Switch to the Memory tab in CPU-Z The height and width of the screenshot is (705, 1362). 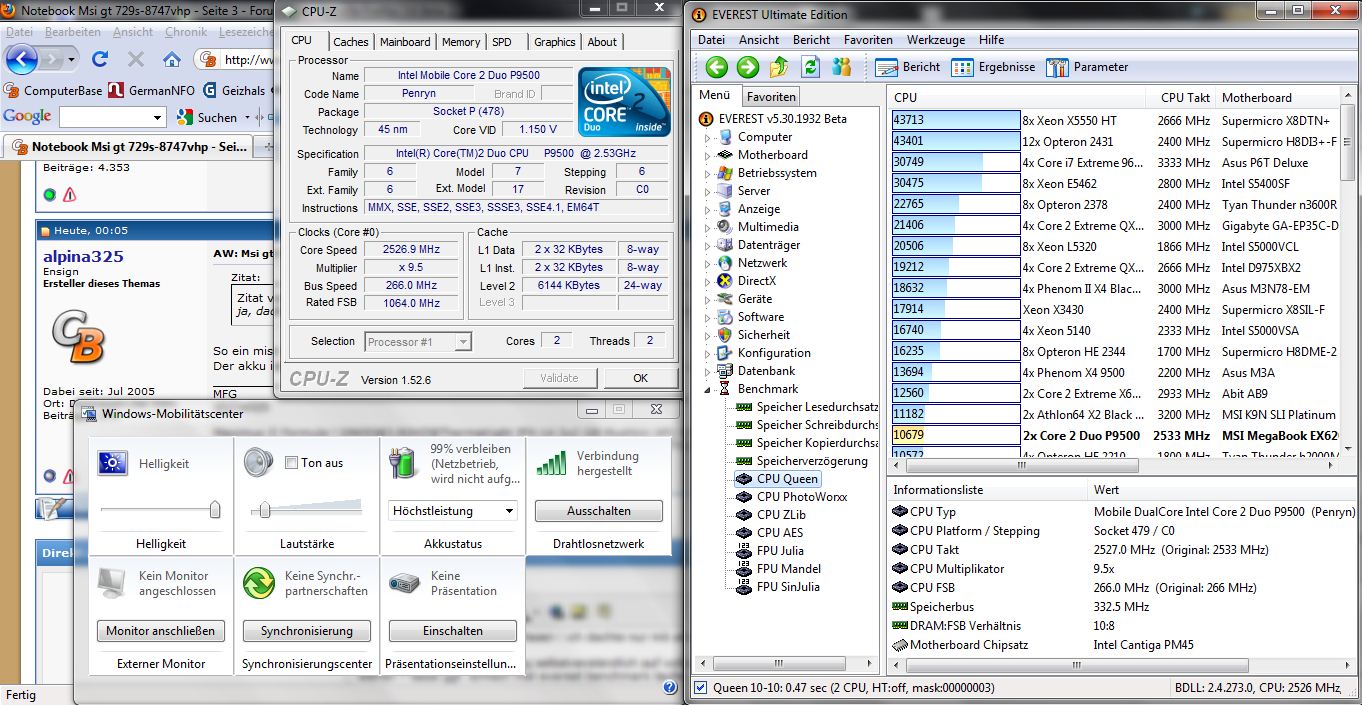tap(461, 42)
